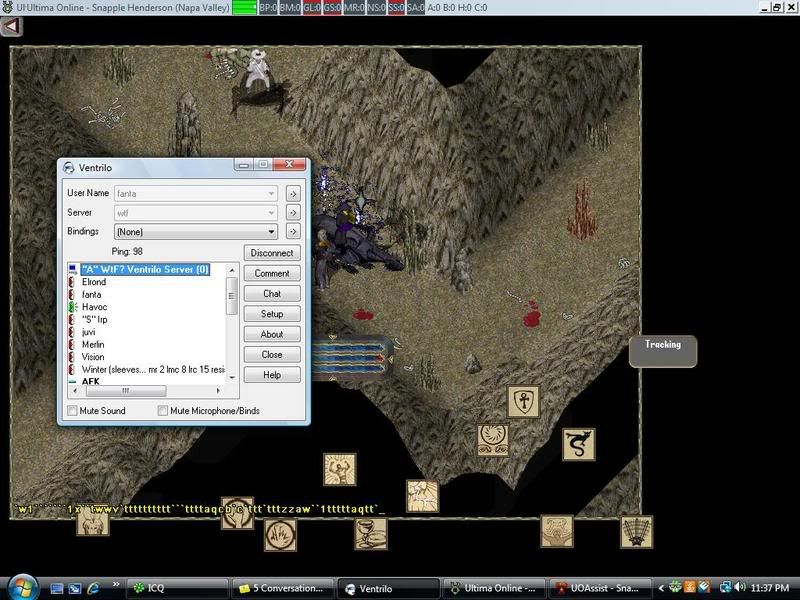
Task: Click Disconnect in Ventrilo
Action: (x=272, y=253)
